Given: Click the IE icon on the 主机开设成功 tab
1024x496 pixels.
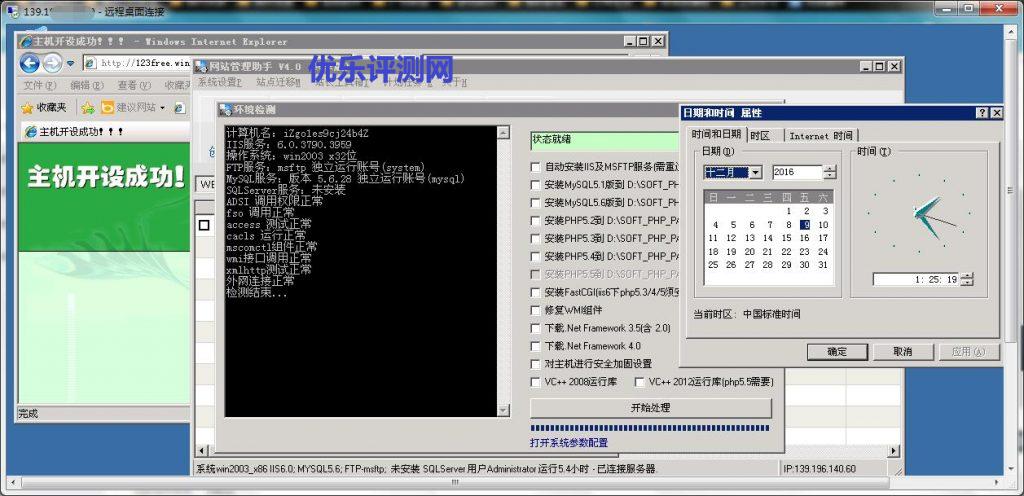Looking at the screenshot, I should [x=31, y=132].
